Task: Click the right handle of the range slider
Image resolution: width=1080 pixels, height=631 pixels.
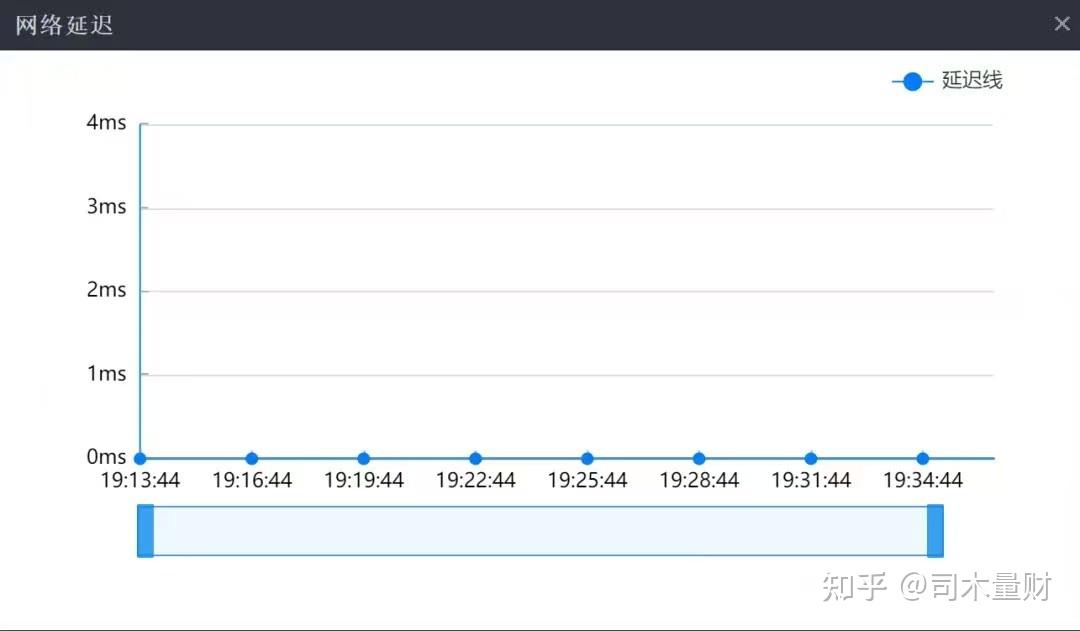Action: (x=935, y=531)
